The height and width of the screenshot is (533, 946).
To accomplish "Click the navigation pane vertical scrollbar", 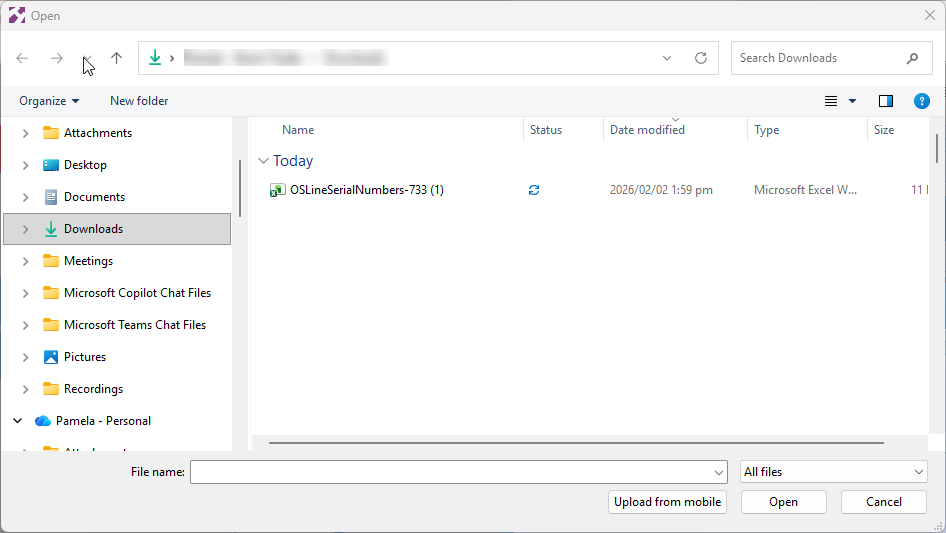I will pos(240,188).
